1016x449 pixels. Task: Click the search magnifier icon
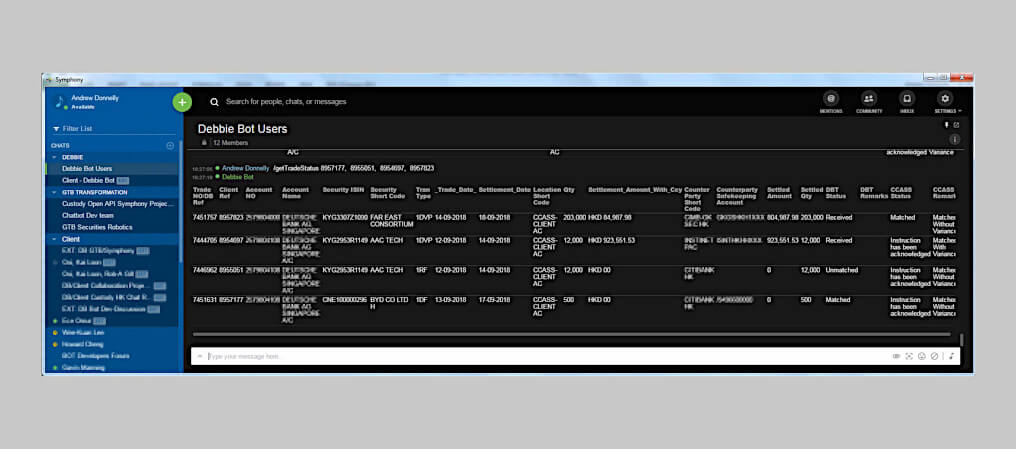click(214, 102)
